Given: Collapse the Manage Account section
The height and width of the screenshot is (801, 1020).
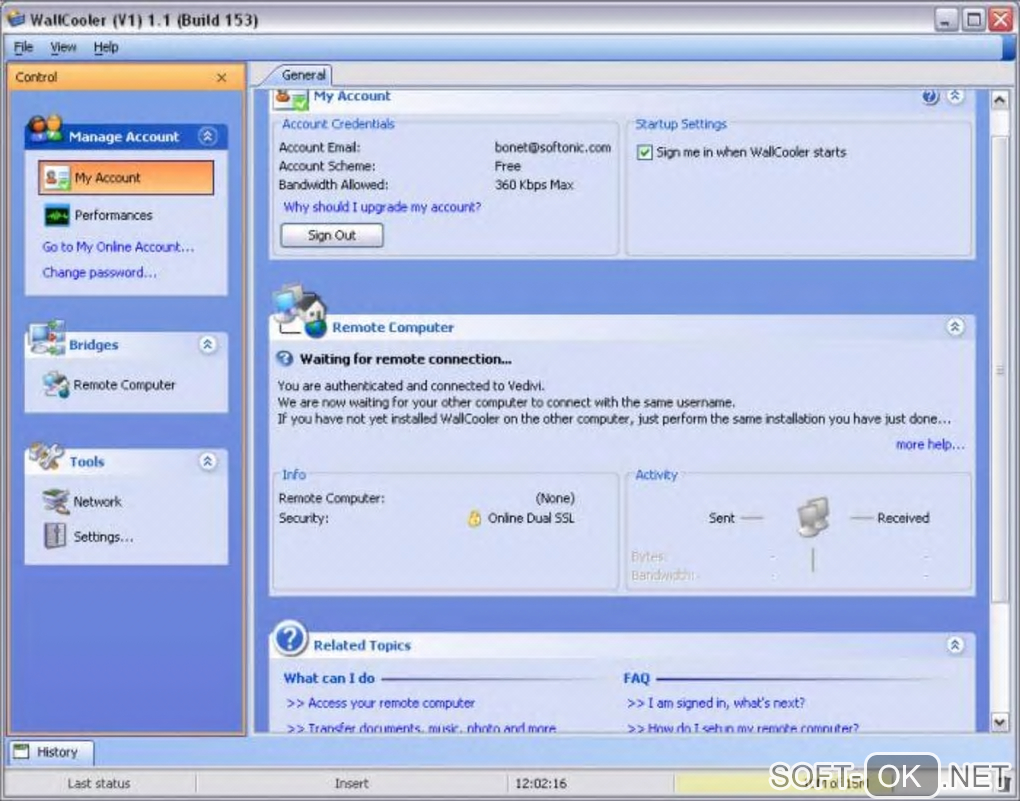Looking at the screenshot, I should 208,136.
